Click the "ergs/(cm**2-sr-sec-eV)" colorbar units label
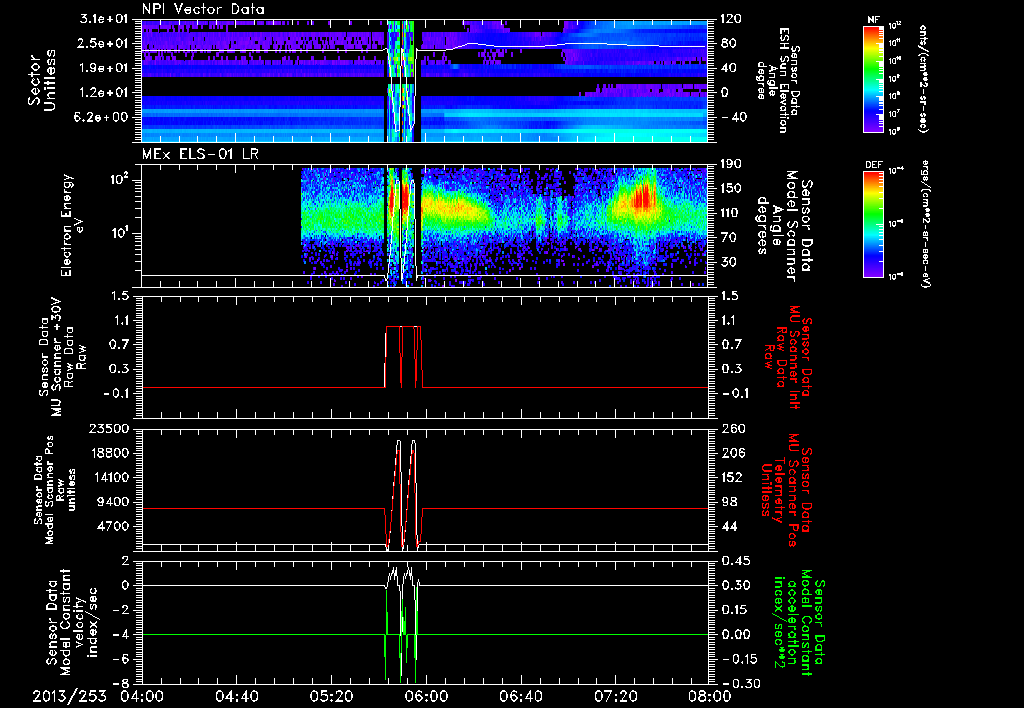 [926, 224]
